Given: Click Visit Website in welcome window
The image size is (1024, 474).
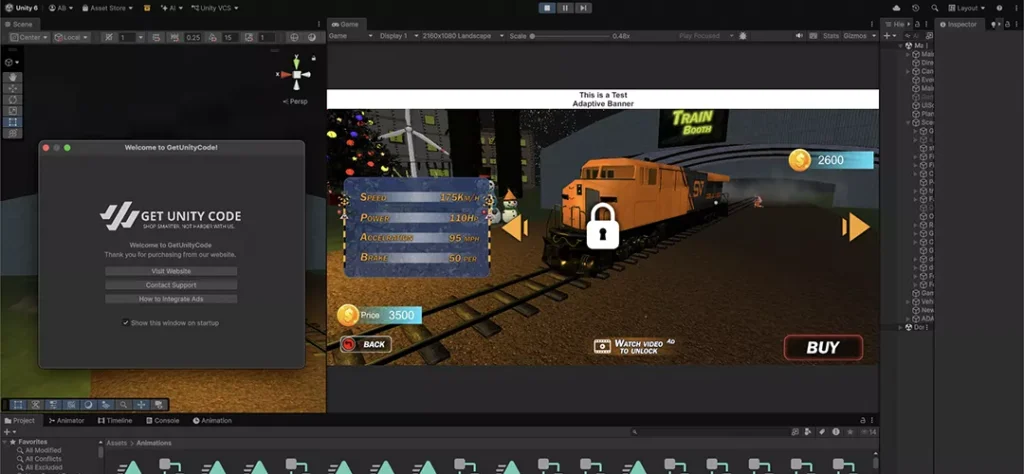Looking at the screenshot, I should click(171, 271).
